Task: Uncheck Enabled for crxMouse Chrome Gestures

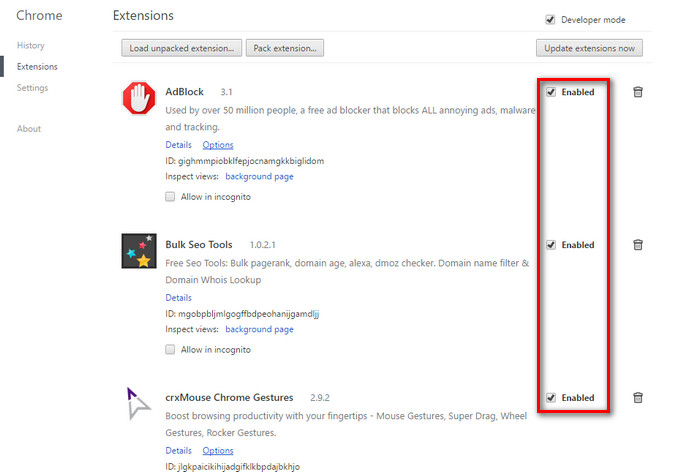Action: 551,397
